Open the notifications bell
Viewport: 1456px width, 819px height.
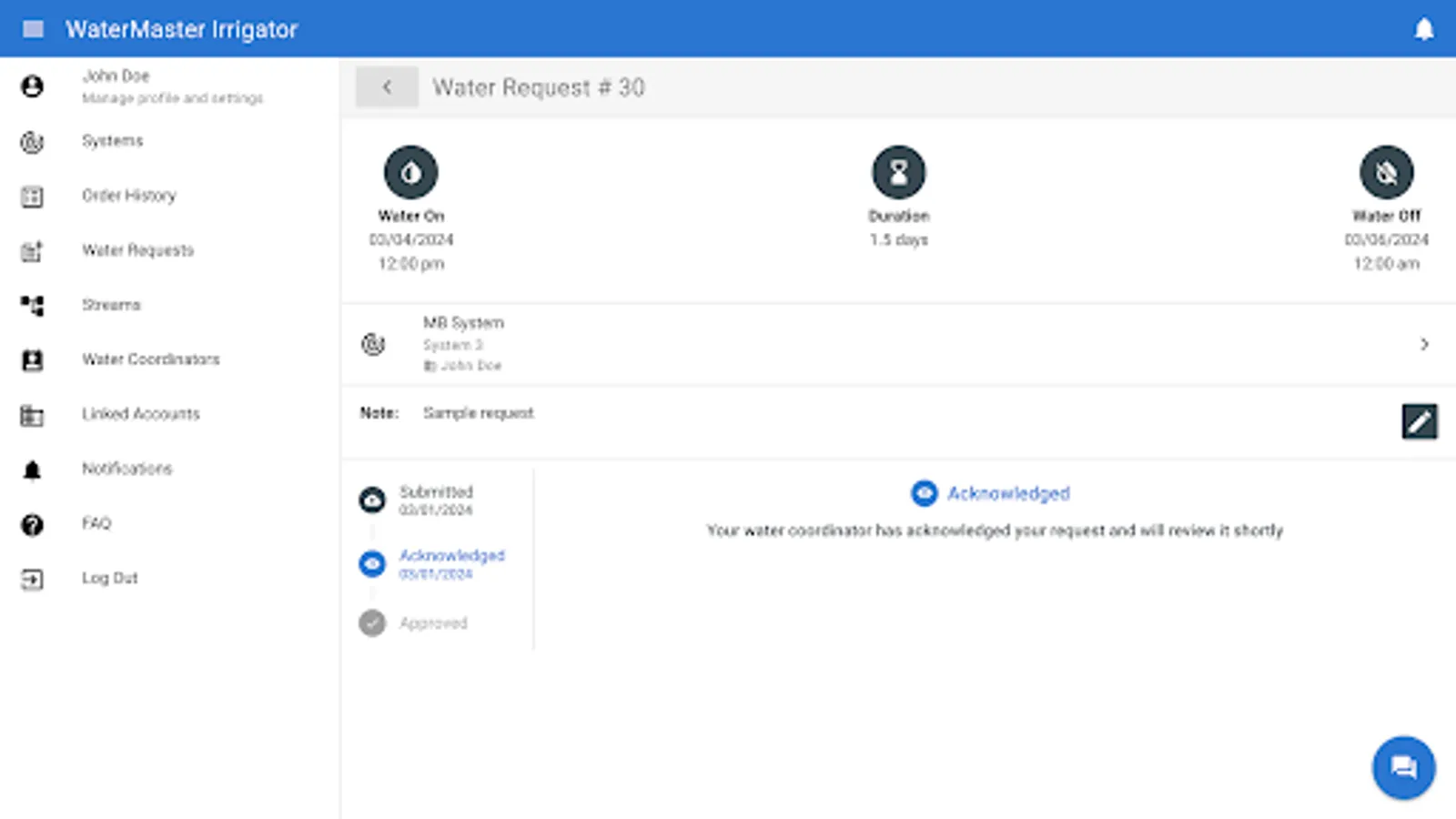pyautogui.click(x=1424, y=28)
